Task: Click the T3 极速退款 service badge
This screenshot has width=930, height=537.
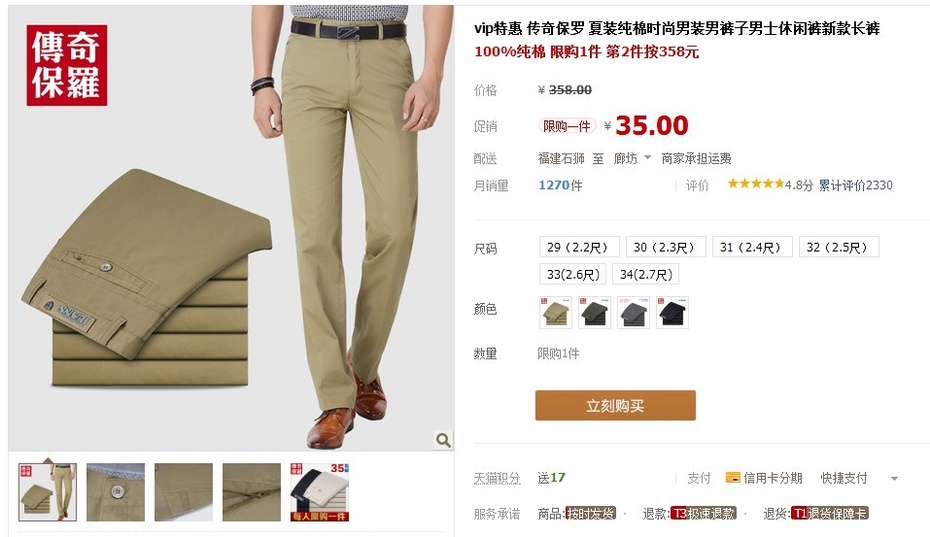Action: pos(703,513)
